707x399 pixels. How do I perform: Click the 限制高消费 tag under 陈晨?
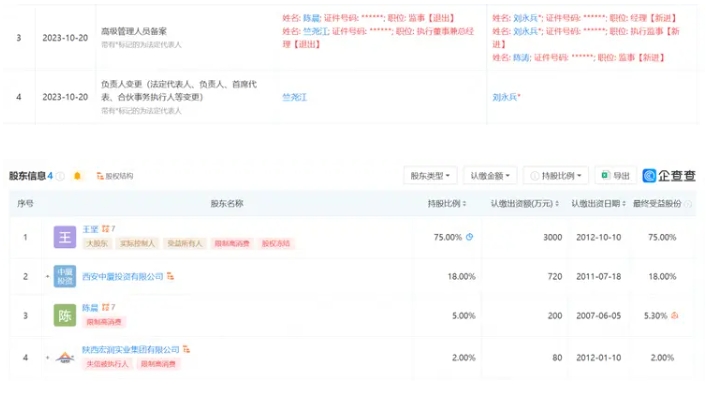104,322
